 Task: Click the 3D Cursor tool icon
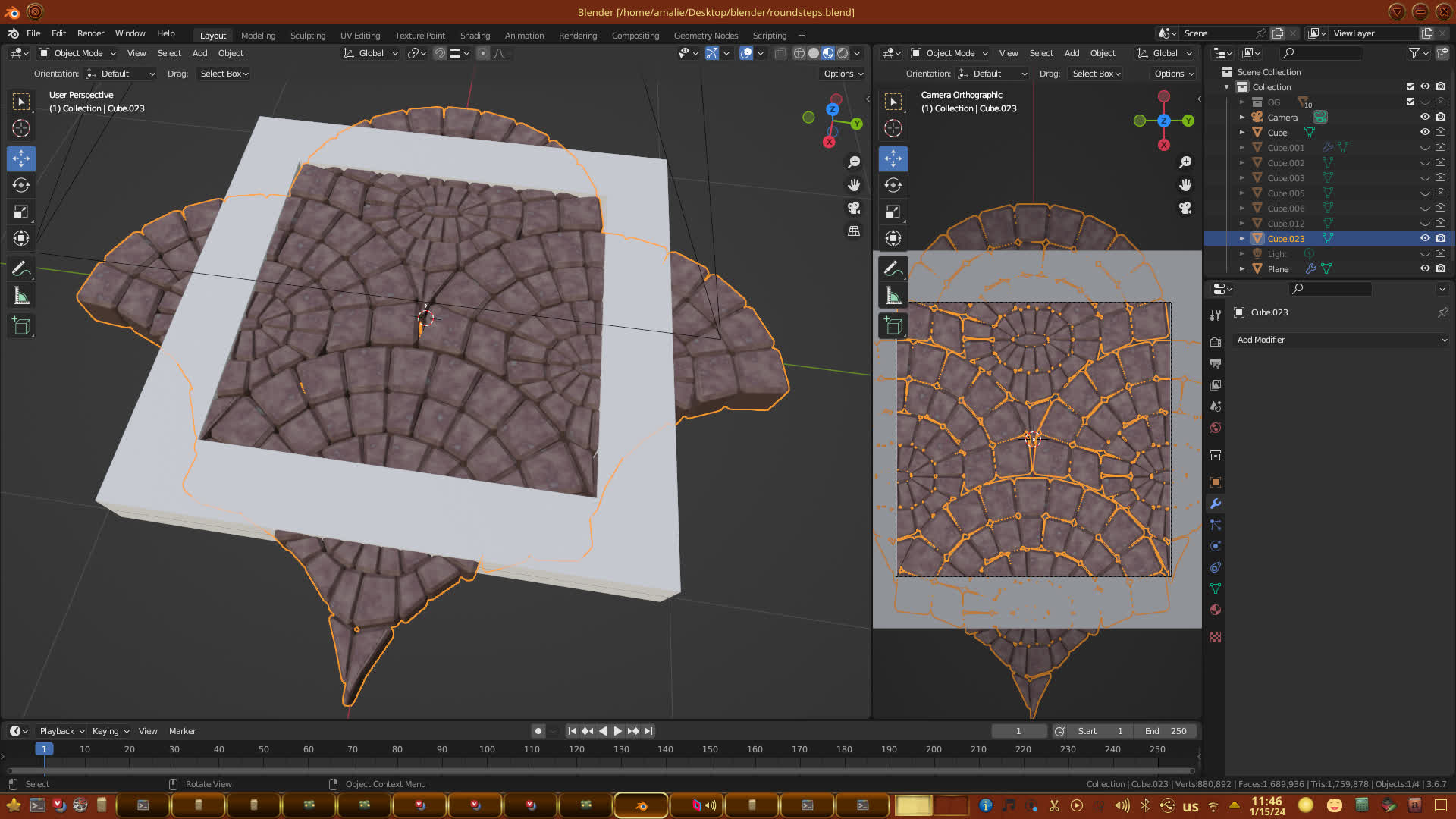[21, 128]
